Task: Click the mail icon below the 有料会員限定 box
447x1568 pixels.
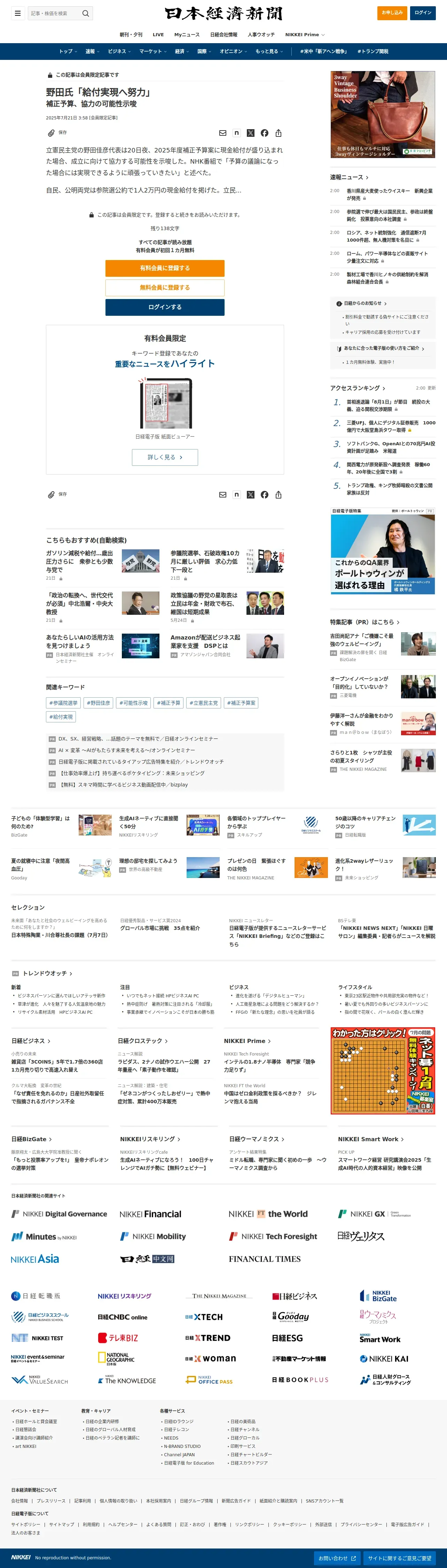Action: click(223, 495)
